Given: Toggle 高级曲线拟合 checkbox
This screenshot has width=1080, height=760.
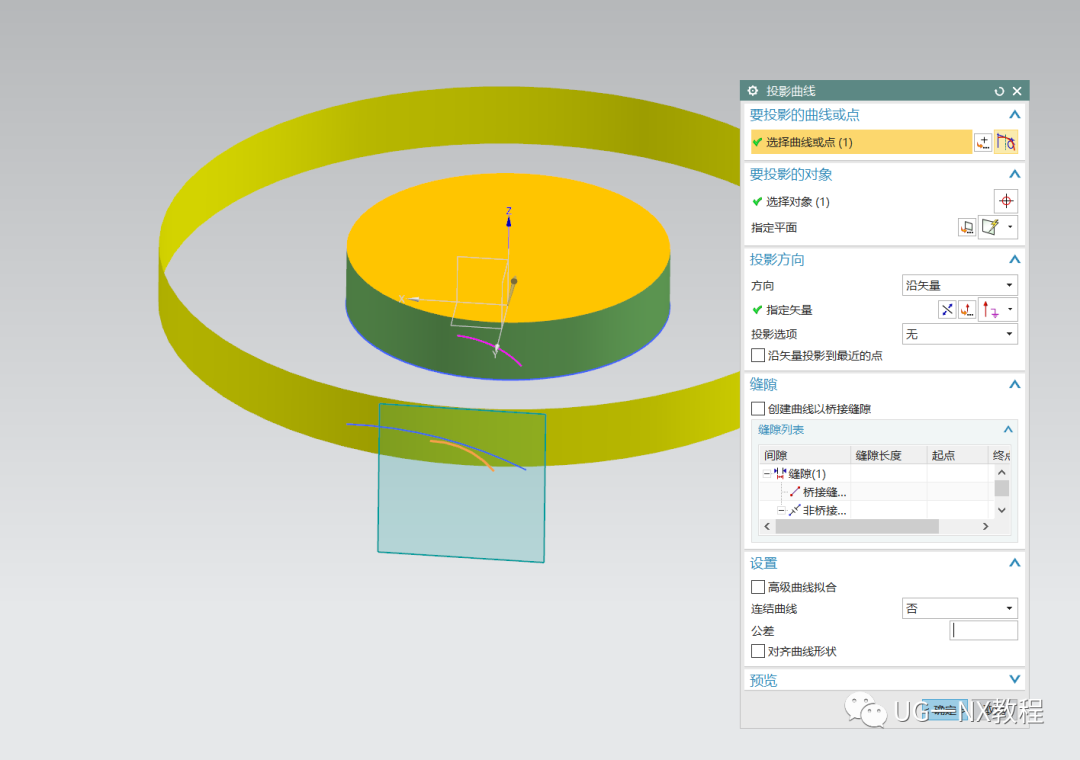Looking at the screenshot, I should click(x=758, y=587).
